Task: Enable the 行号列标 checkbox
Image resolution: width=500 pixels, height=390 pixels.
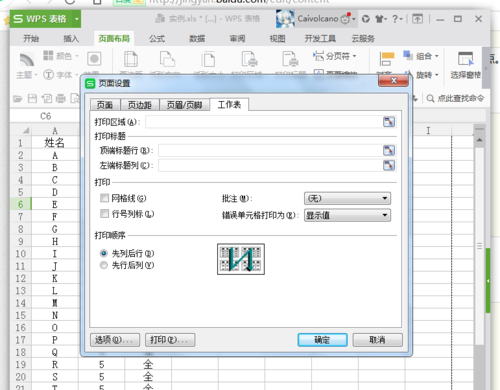Action: click(104, 213)
